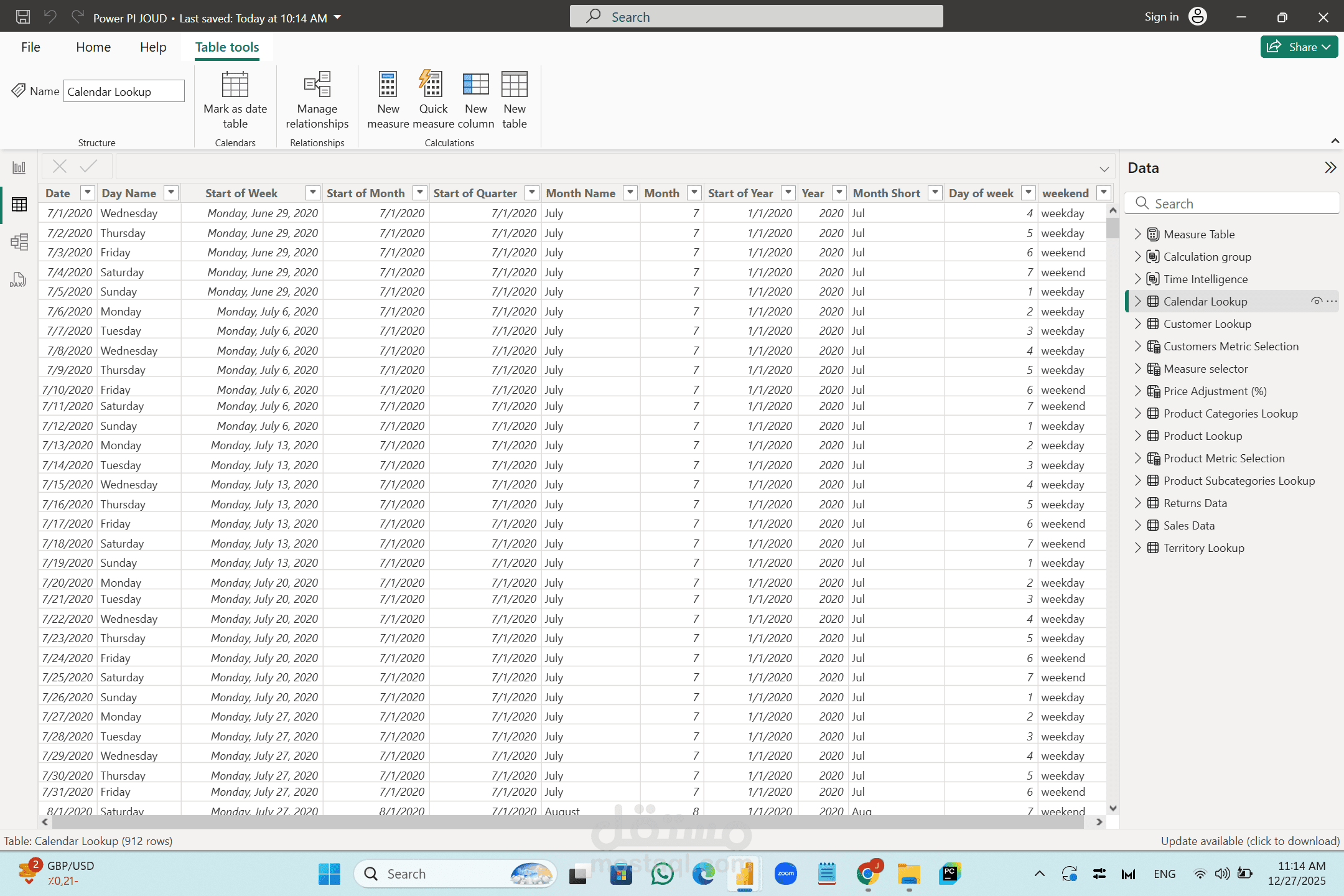Select Returns Data table

[1195, 503]
